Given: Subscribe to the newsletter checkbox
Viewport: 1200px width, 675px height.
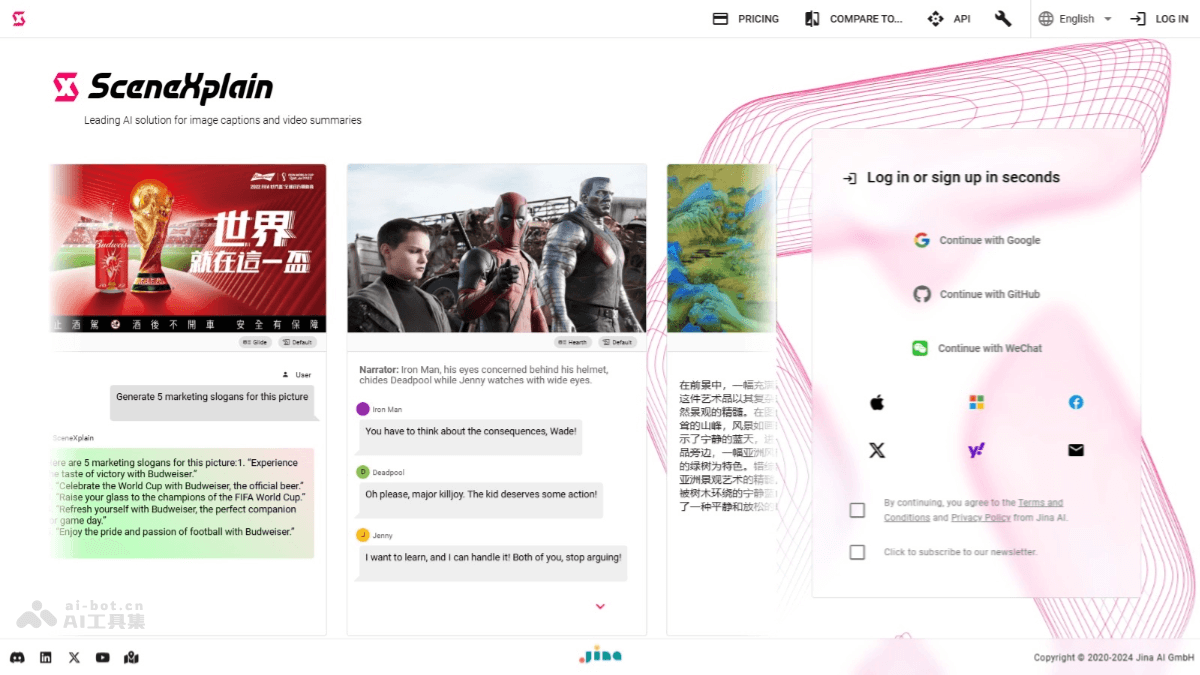Looking at the screenshot, I should click(x=857, y=552).
